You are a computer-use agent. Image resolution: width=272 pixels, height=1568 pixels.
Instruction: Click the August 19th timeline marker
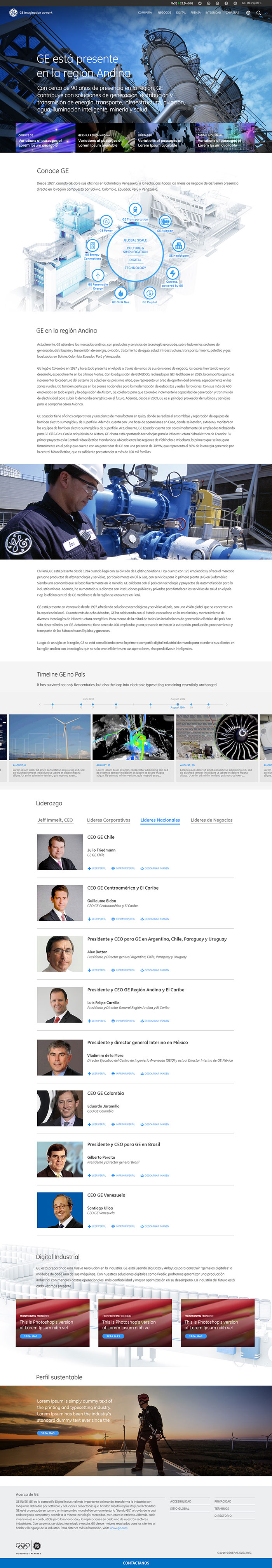click(x=178, y=705)
